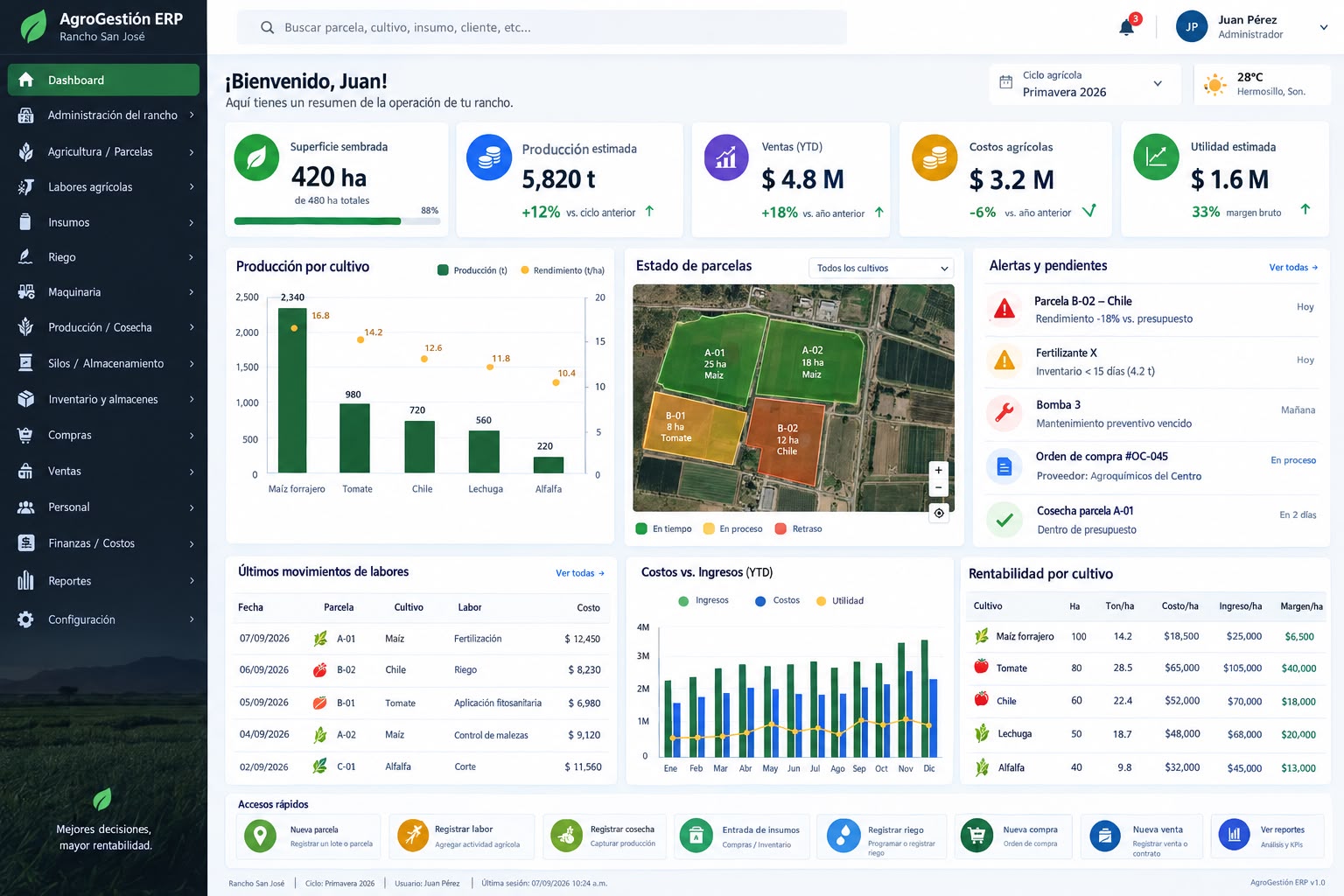Click the wrench icon for Bomba 3

(1004, 413)
